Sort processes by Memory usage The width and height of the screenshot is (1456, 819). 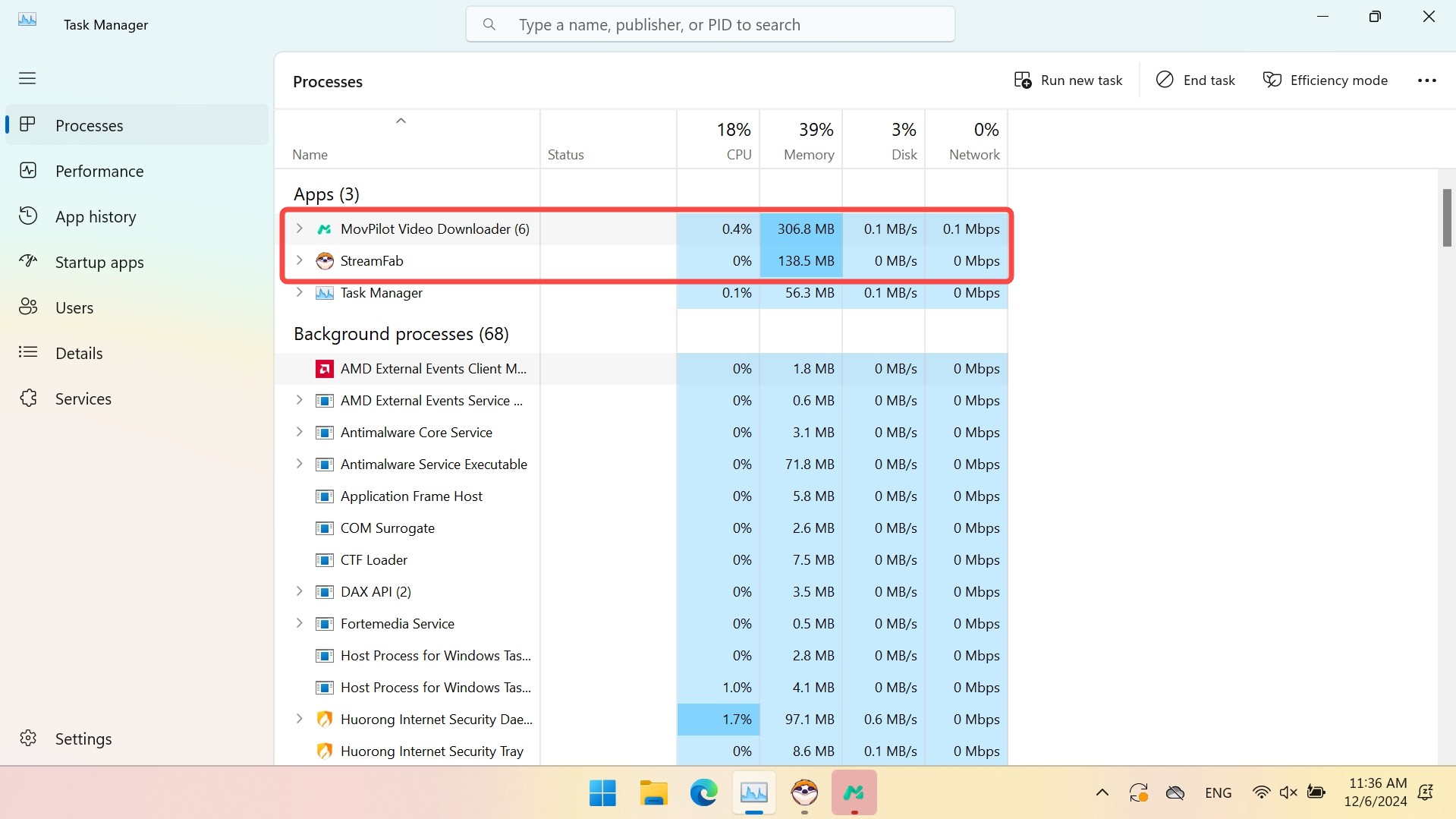point(800,139)
